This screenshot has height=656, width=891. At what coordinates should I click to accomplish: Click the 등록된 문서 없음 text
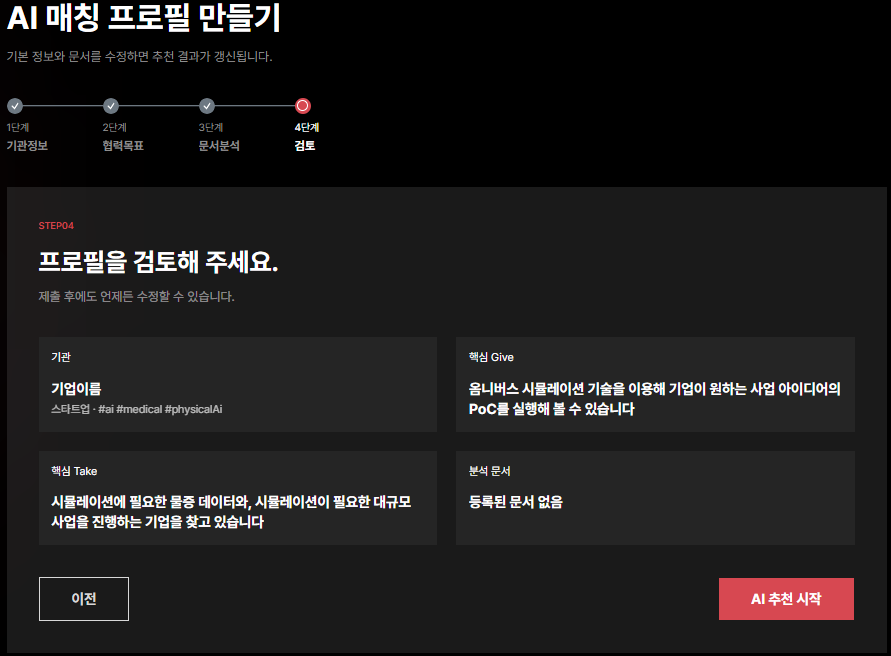pyautogui.click(x=515, y=502)
